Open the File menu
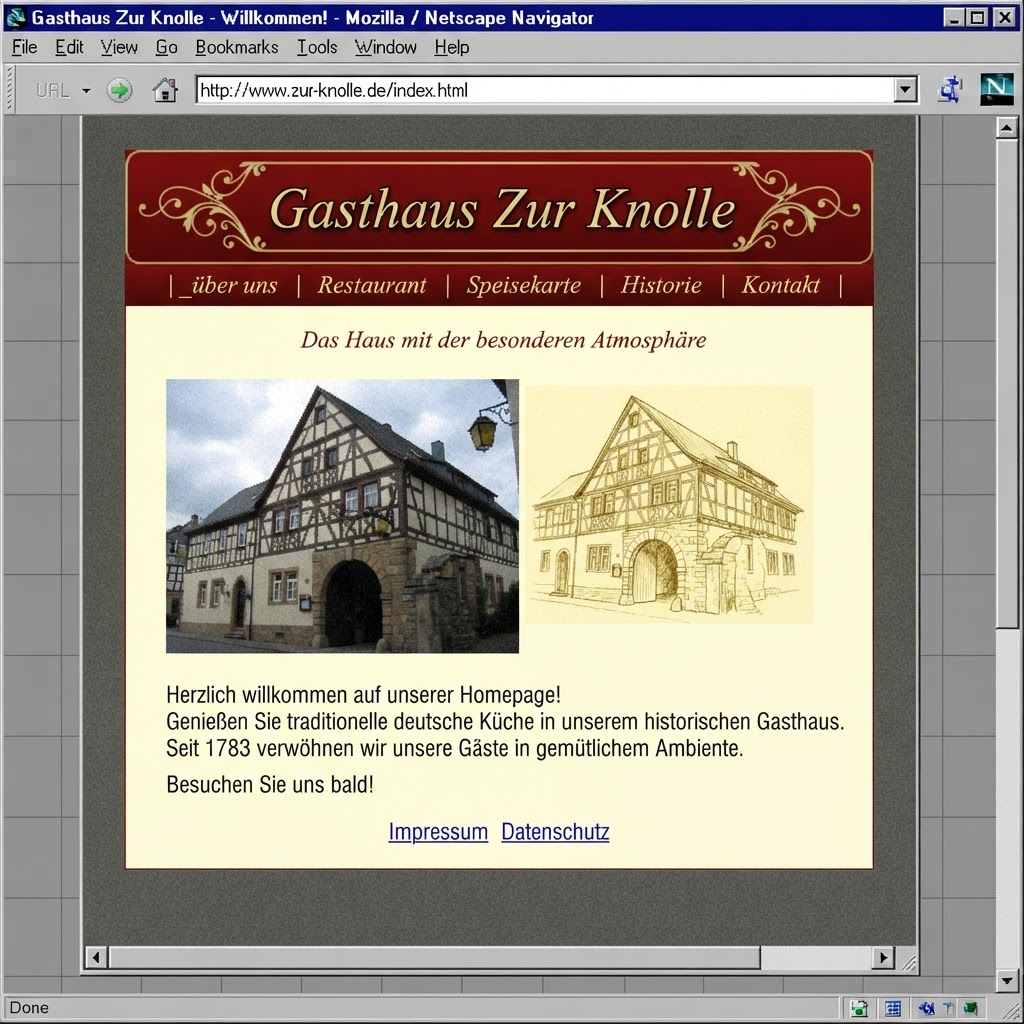The image size is (1024, 1024). coord(24,48)
